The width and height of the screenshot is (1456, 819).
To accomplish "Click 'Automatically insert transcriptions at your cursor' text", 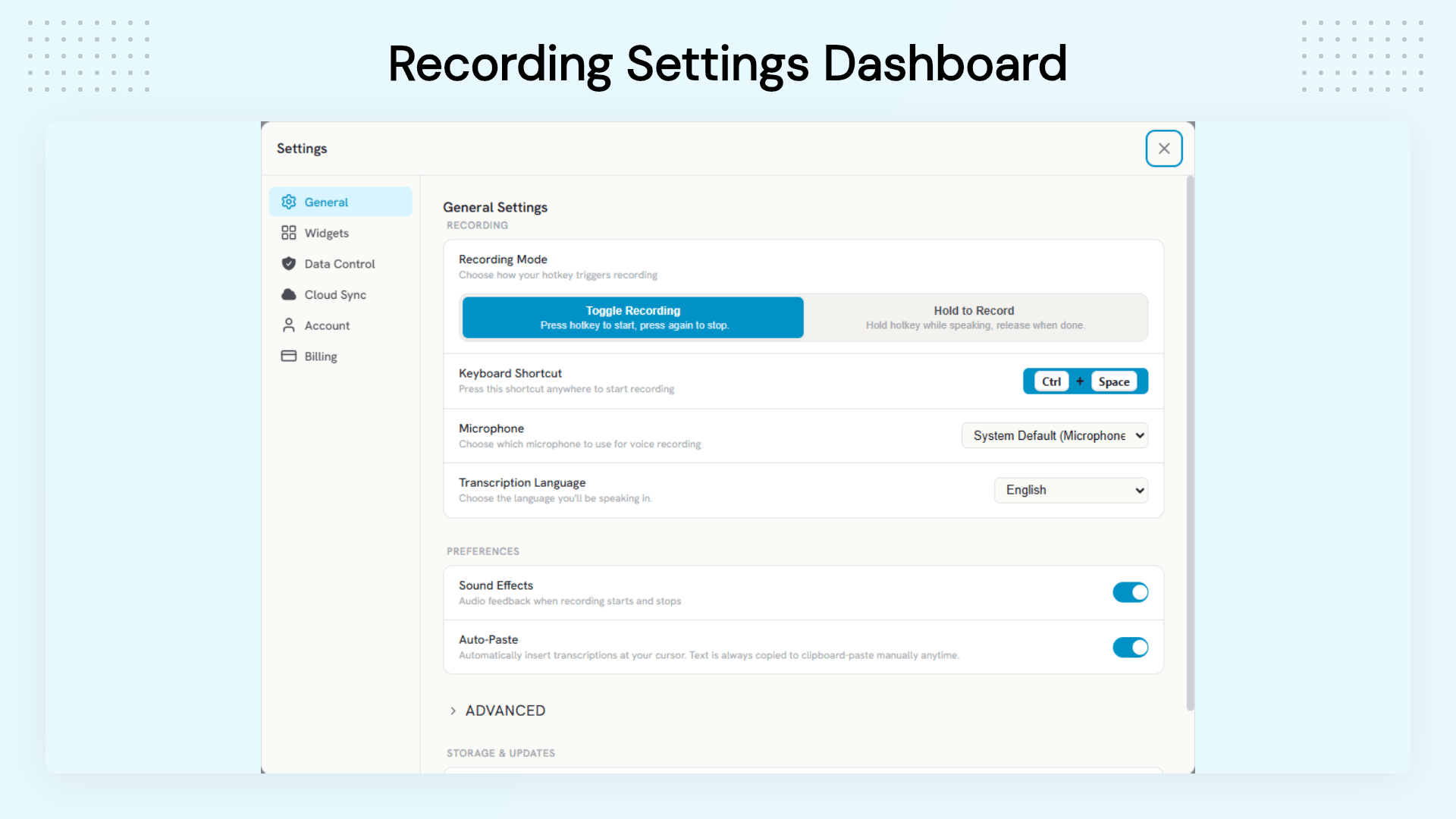I will pos(709,655).
